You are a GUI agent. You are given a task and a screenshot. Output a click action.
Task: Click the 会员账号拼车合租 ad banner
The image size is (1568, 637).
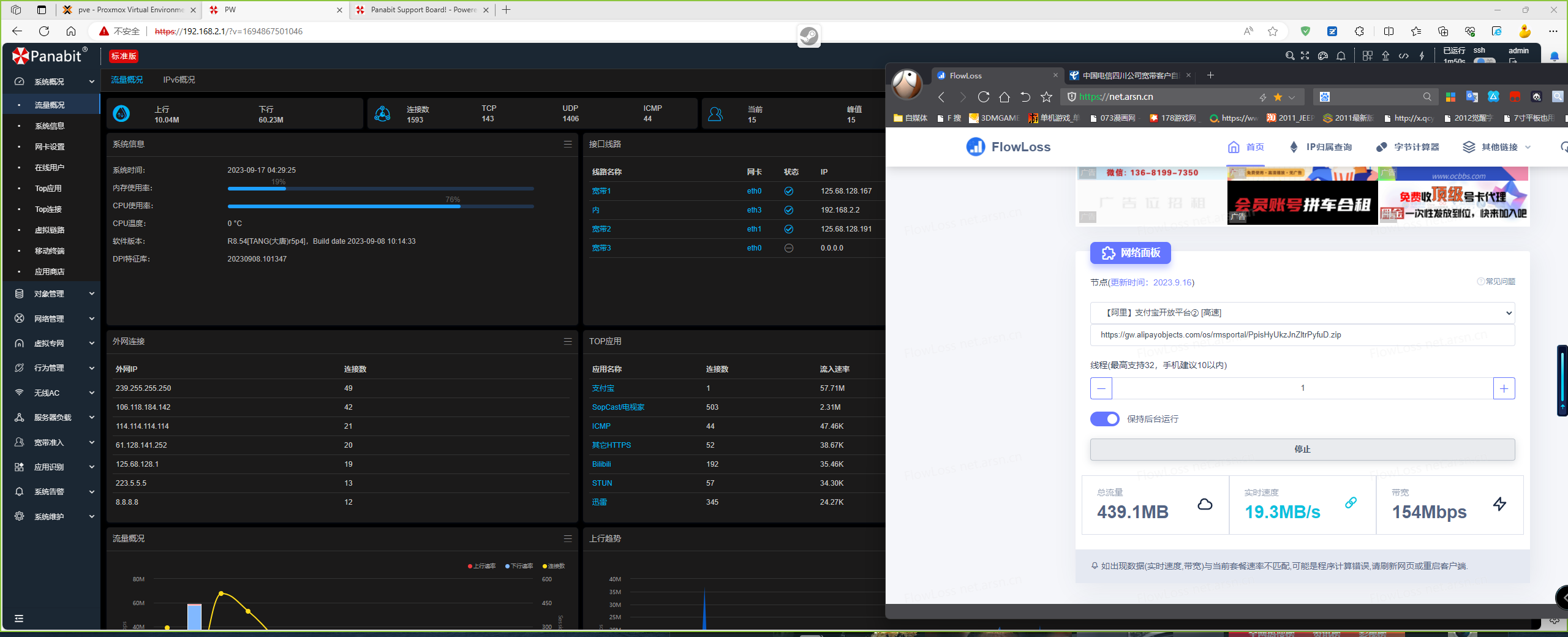1302,203
